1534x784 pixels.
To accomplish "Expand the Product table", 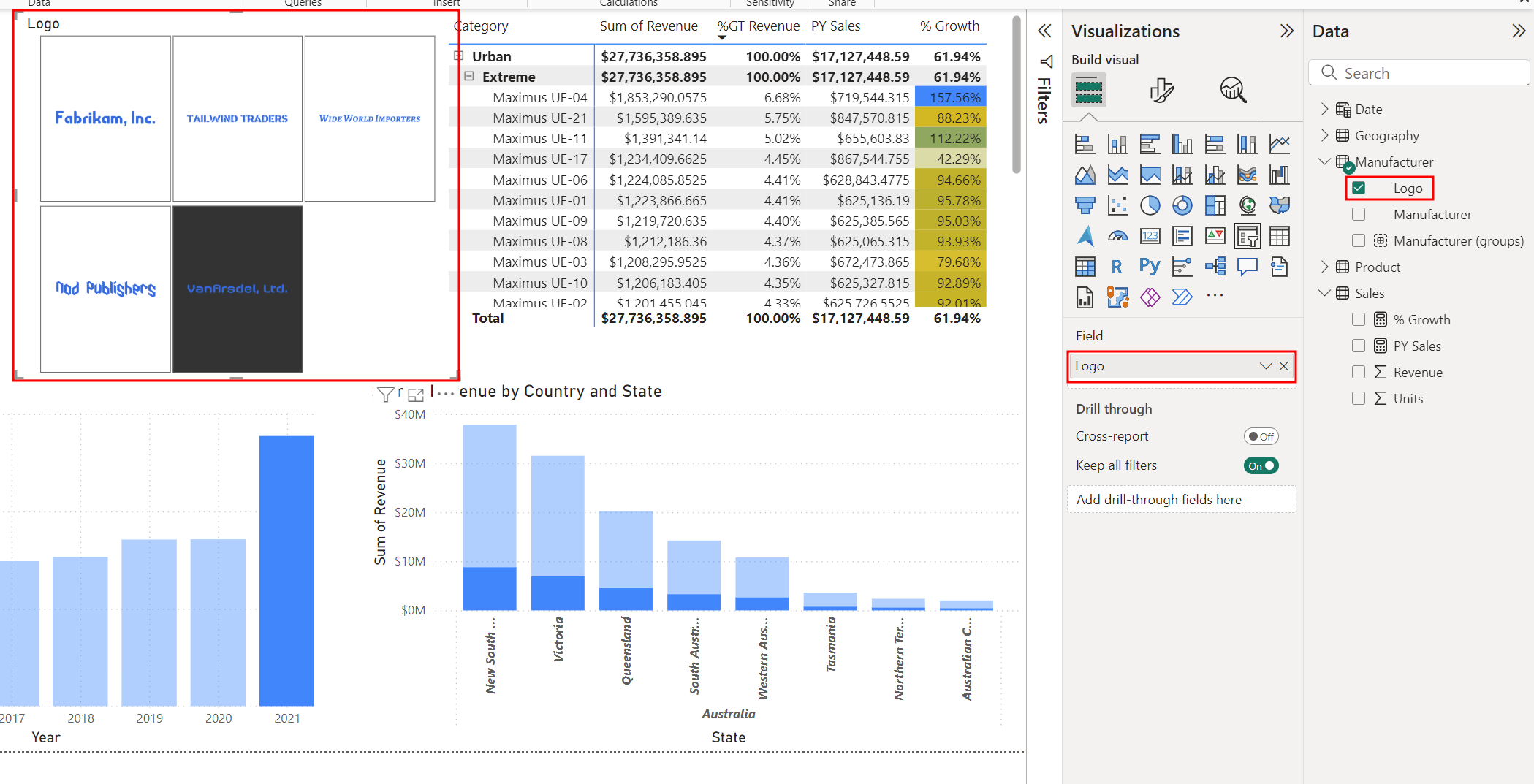I will [1325, 267].
